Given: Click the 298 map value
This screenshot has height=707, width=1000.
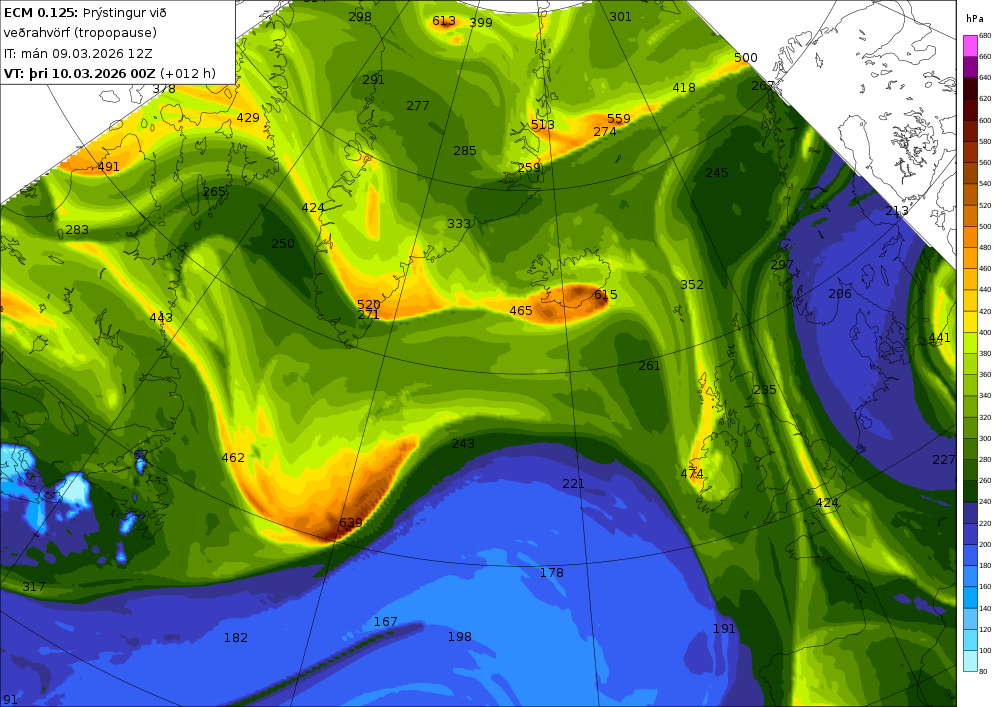Looking at the screenshot, I should 360,17.
